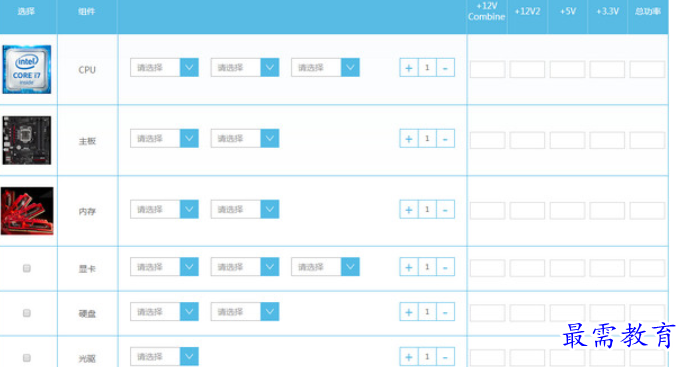Click the 主板 component label
This screenshot has width=684, height=367.
coord(87,141)
